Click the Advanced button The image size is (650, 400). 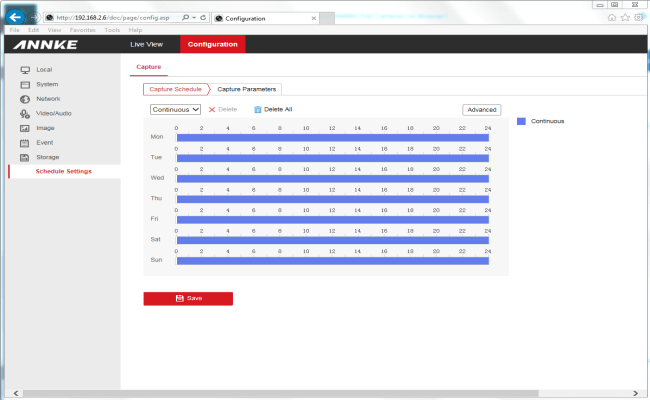click(x=481, y=109)
